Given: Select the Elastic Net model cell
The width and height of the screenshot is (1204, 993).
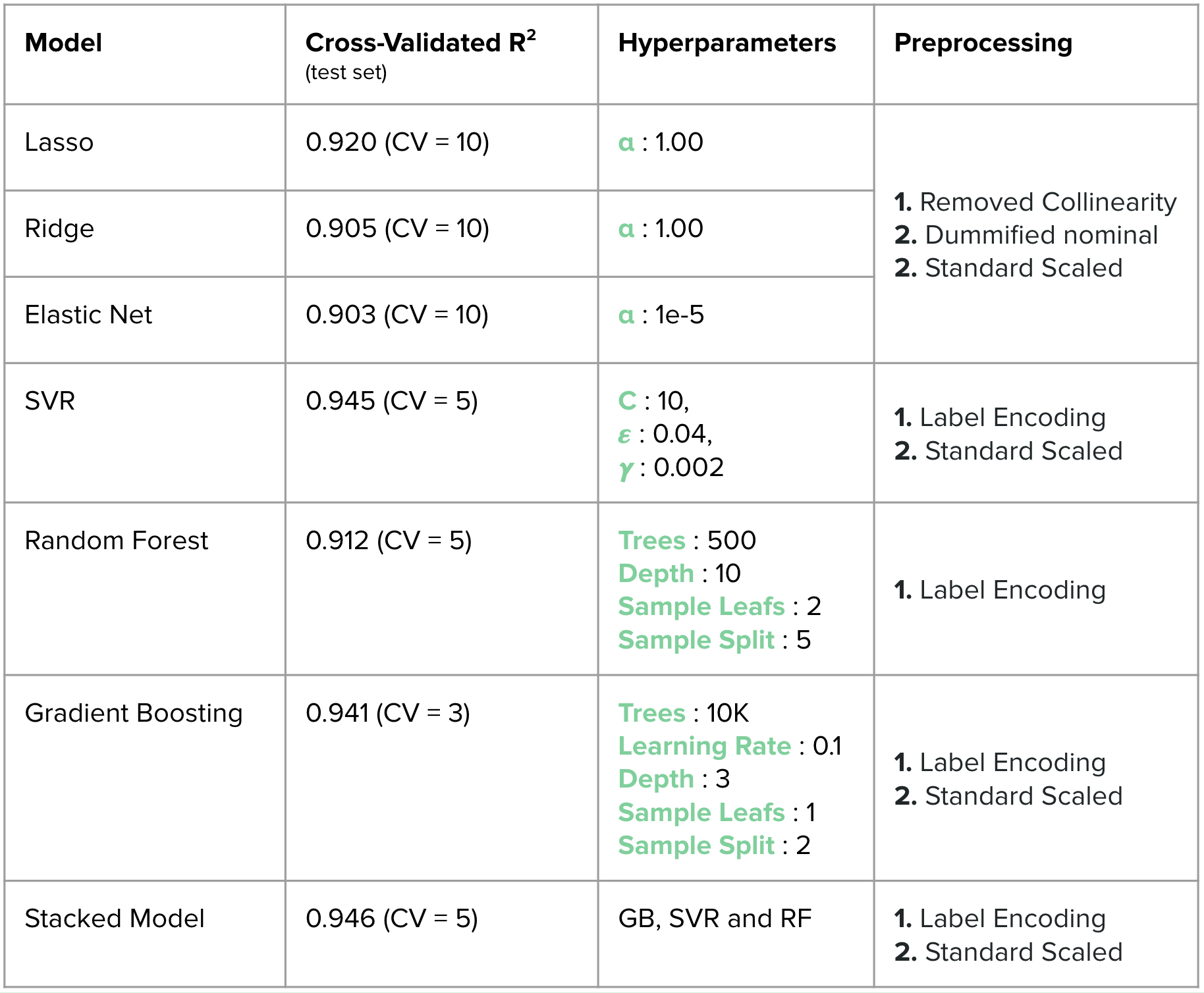Looking at the screenshot, I should point(88,315).
